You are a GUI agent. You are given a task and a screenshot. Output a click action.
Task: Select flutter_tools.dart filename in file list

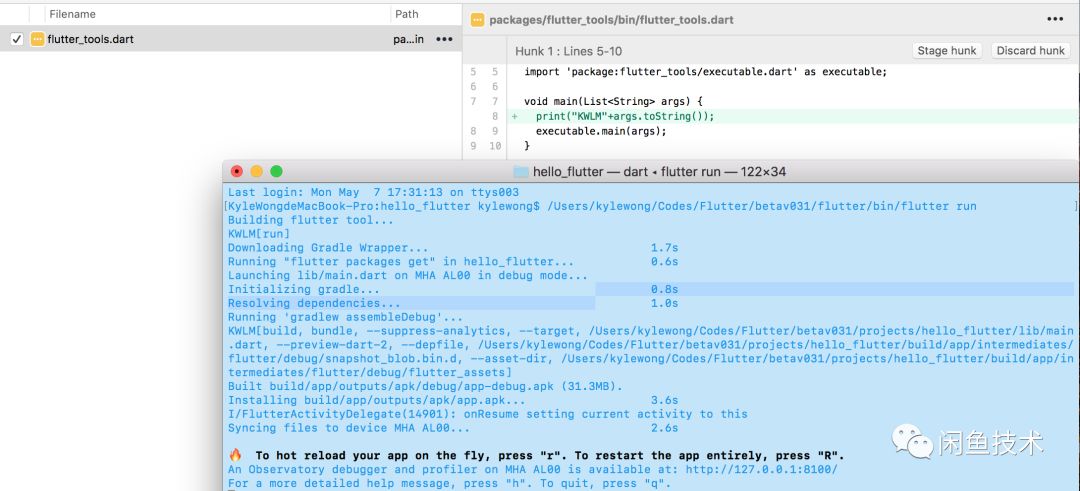point(90,39)
